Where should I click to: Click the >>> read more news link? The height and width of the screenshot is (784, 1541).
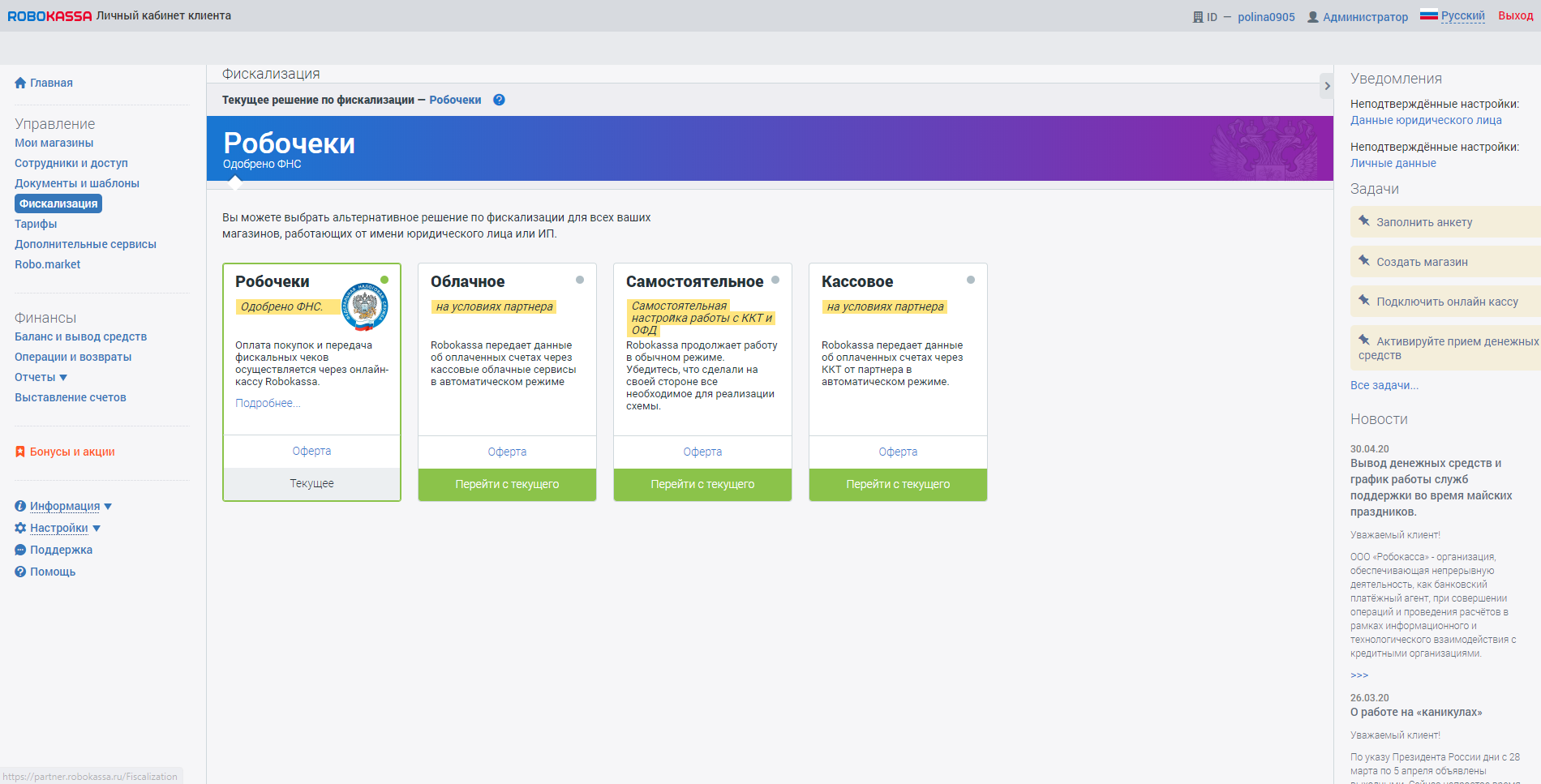[x=1359, y=675]
